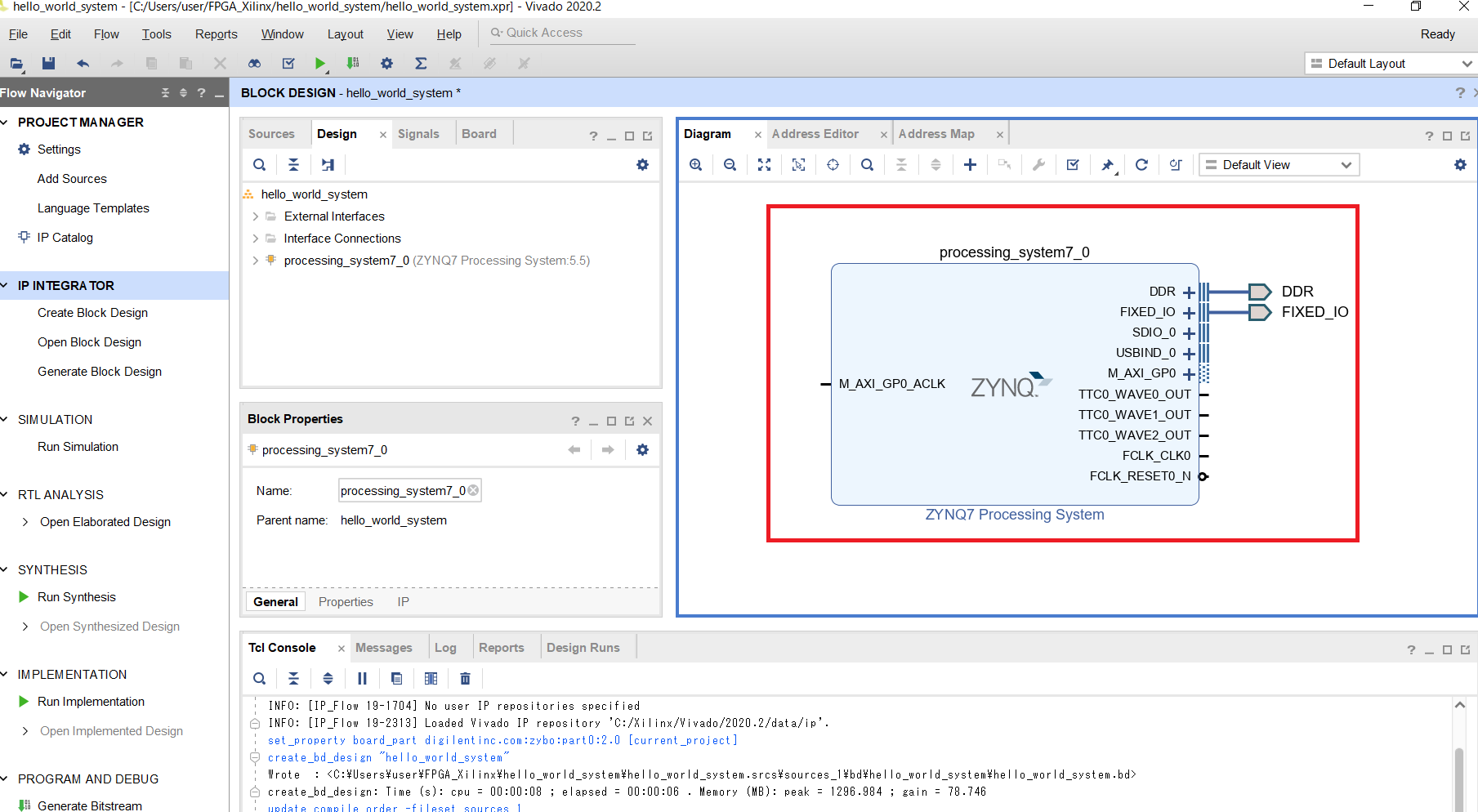1478x812 pixels.
Task: Zoom out on the Diagram canvas
Action: [x=730, y=165]
